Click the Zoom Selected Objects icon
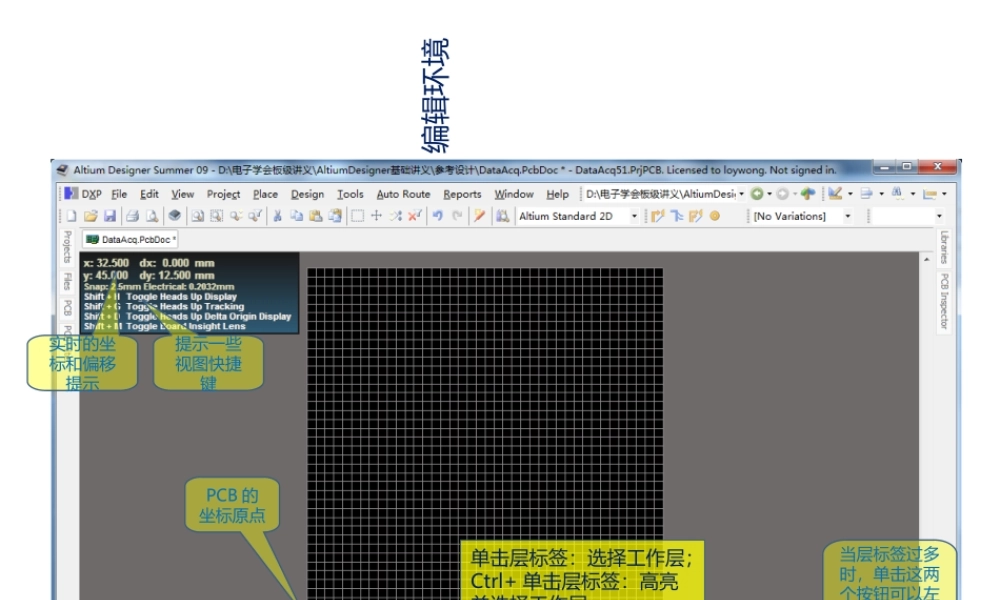The image size is (1000, 600). 236,216
